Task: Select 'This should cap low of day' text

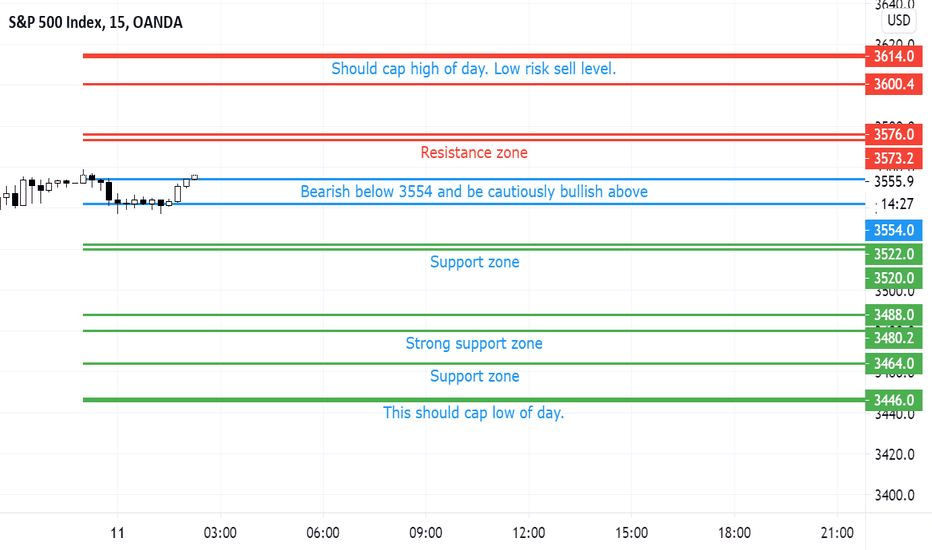Action: click(474, 413)
